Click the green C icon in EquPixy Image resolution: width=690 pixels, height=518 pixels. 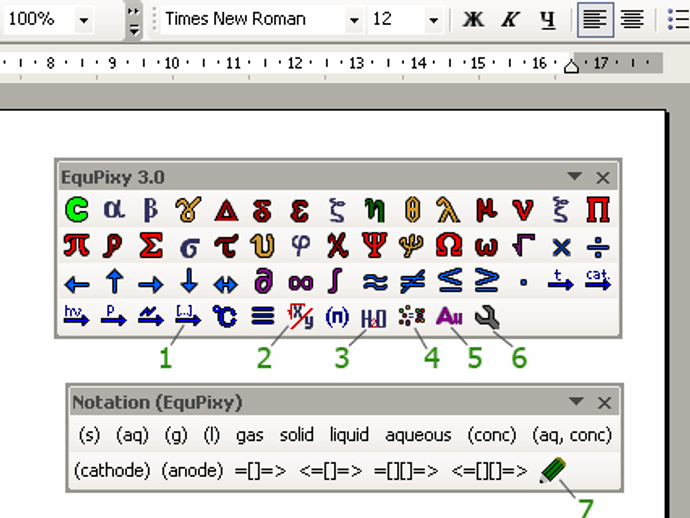77,209
